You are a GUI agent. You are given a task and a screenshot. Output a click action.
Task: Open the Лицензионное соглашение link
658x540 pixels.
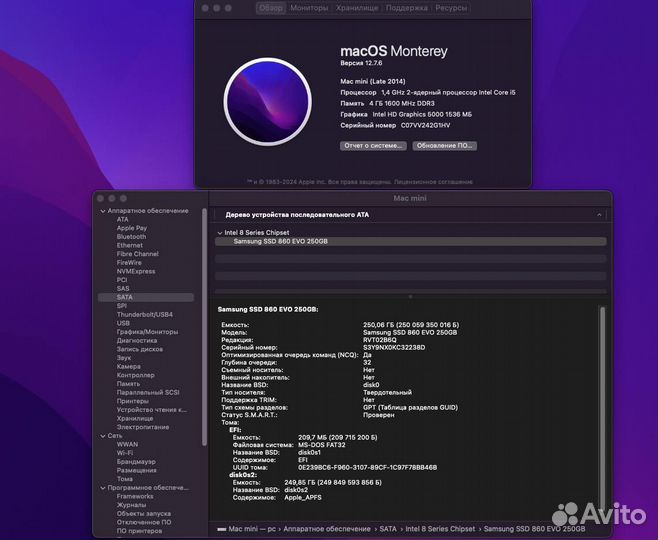click(433, 182)
